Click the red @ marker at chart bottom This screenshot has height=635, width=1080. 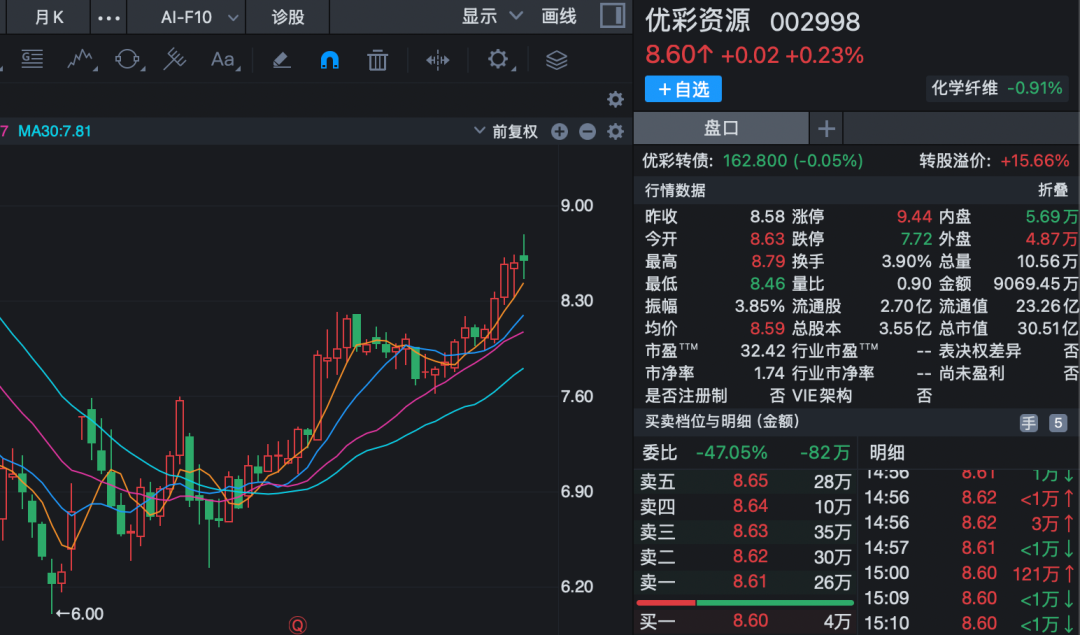(298, 625)
